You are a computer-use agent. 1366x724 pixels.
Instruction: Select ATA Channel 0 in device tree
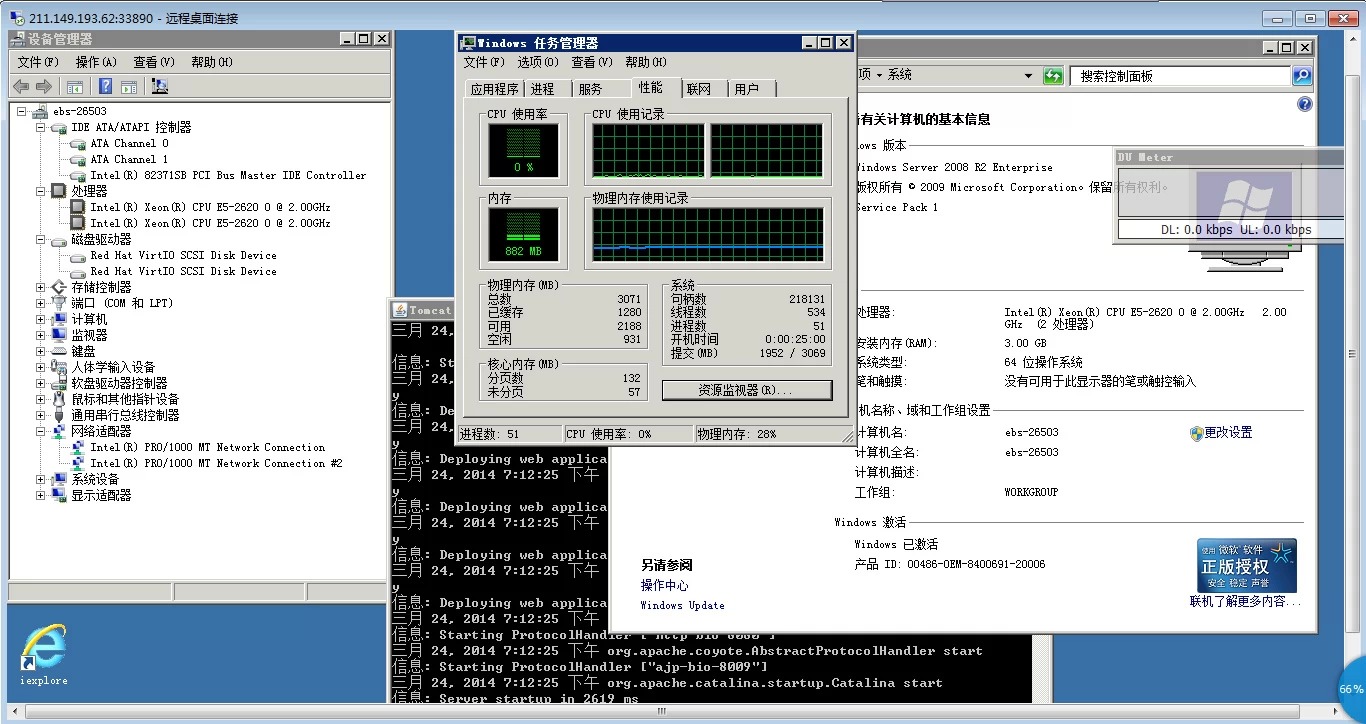(x=129, y=143)
